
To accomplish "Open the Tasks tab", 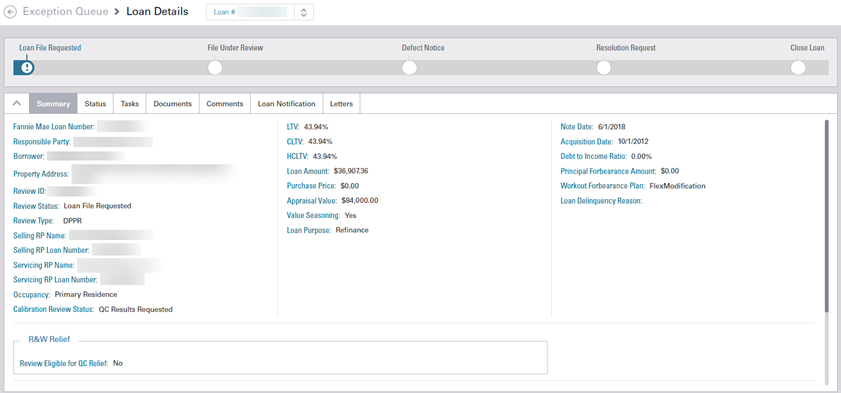I will pyautogui.click(x=130, y=104).
